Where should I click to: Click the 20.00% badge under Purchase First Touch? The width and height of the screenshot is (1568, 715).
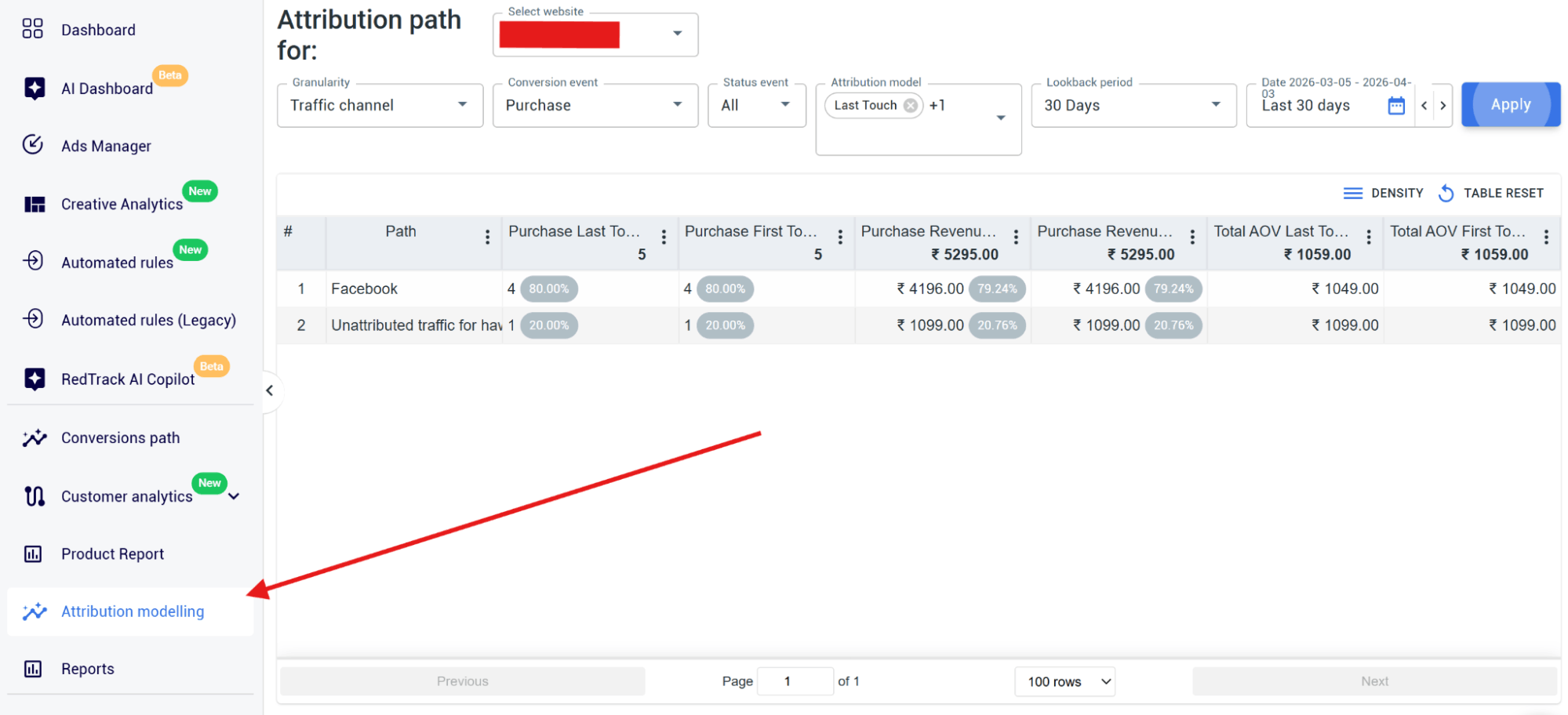click(x=726, y=325)
